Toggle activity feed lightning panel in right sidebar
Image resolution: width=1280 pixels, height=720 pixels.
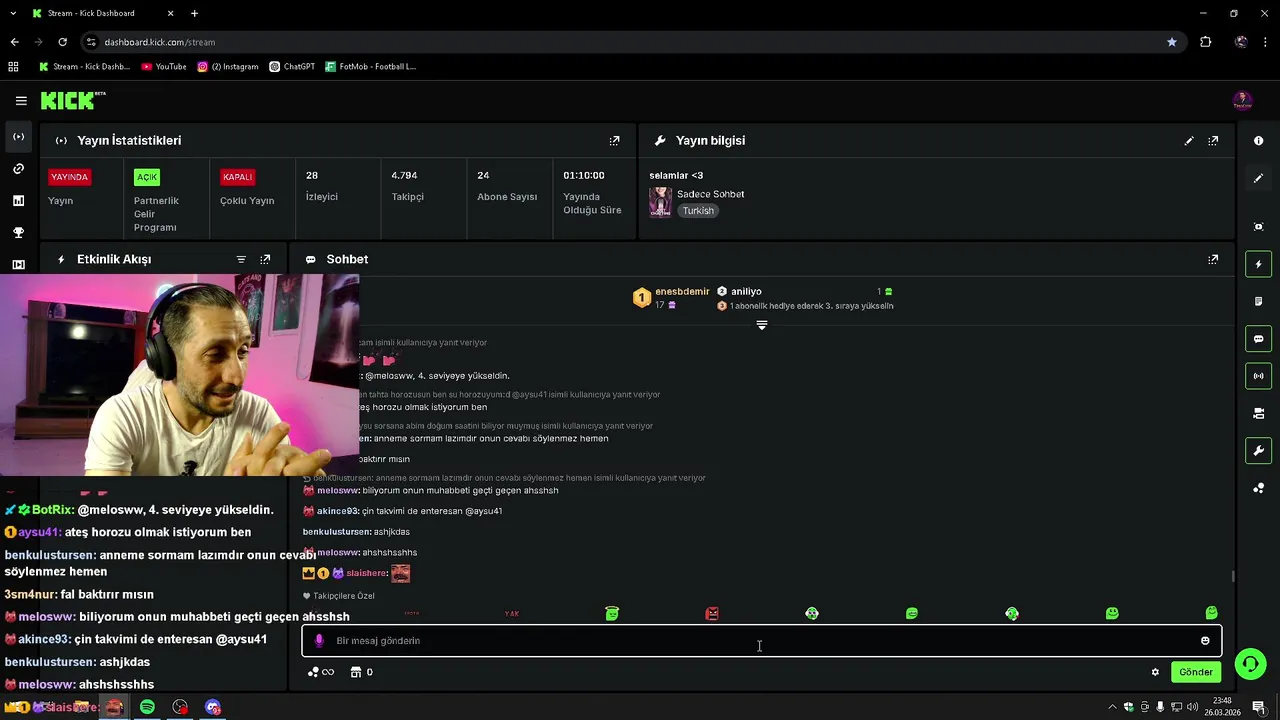click(1258, 264)
